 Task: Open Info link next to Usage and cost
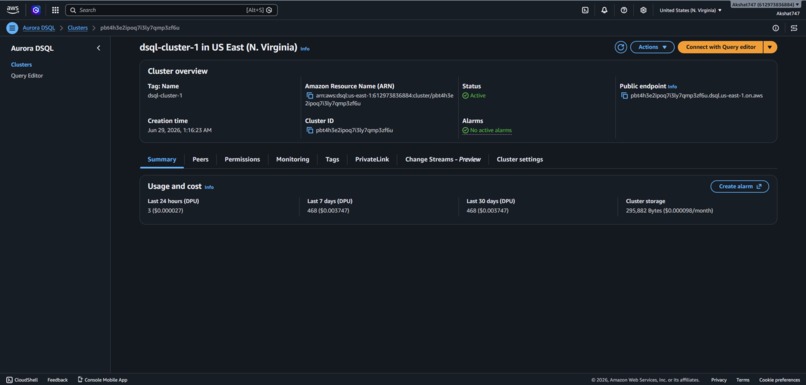coord(209,188)
